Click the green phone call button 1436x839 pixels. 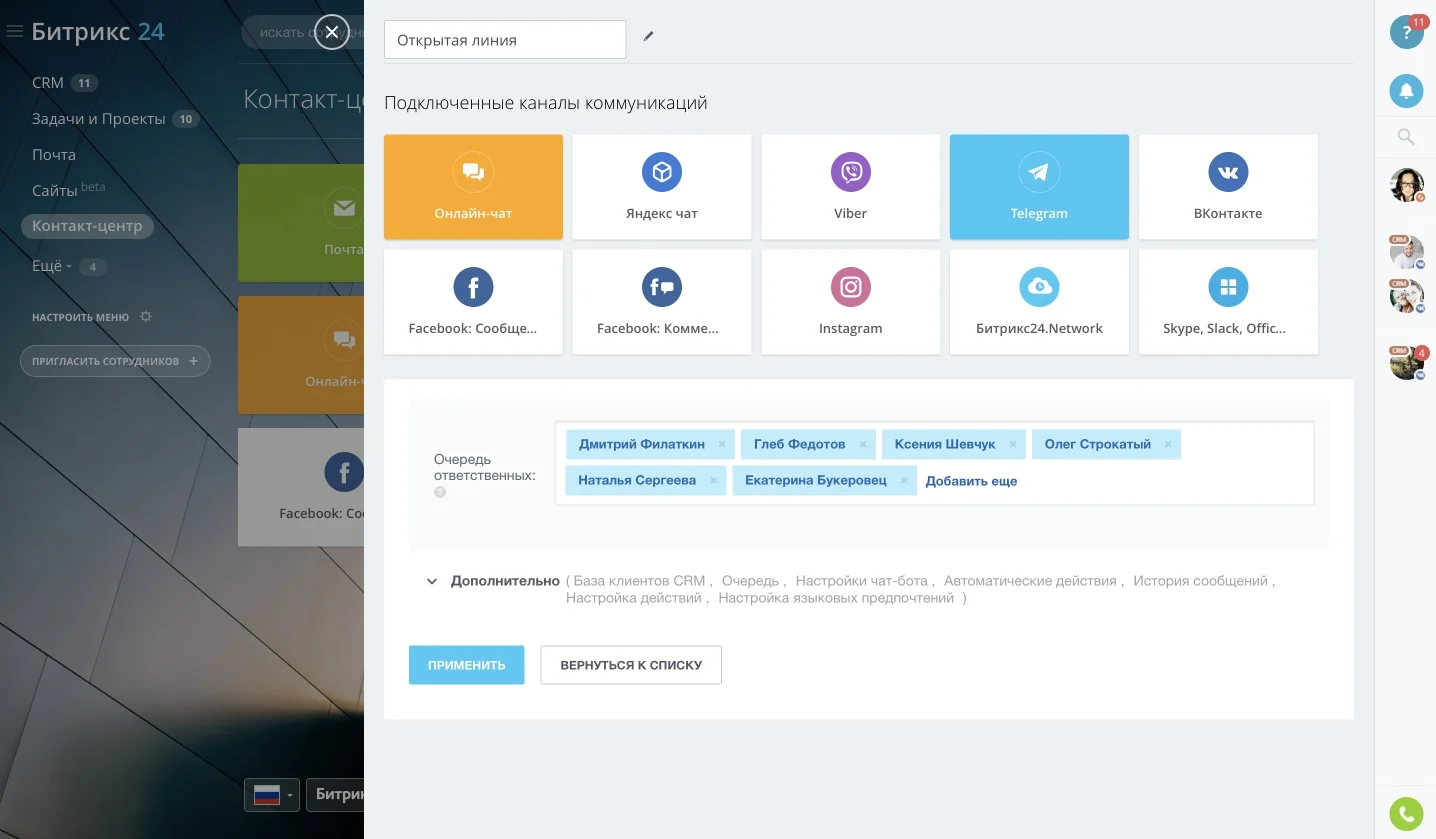[x=1406, y=814]
